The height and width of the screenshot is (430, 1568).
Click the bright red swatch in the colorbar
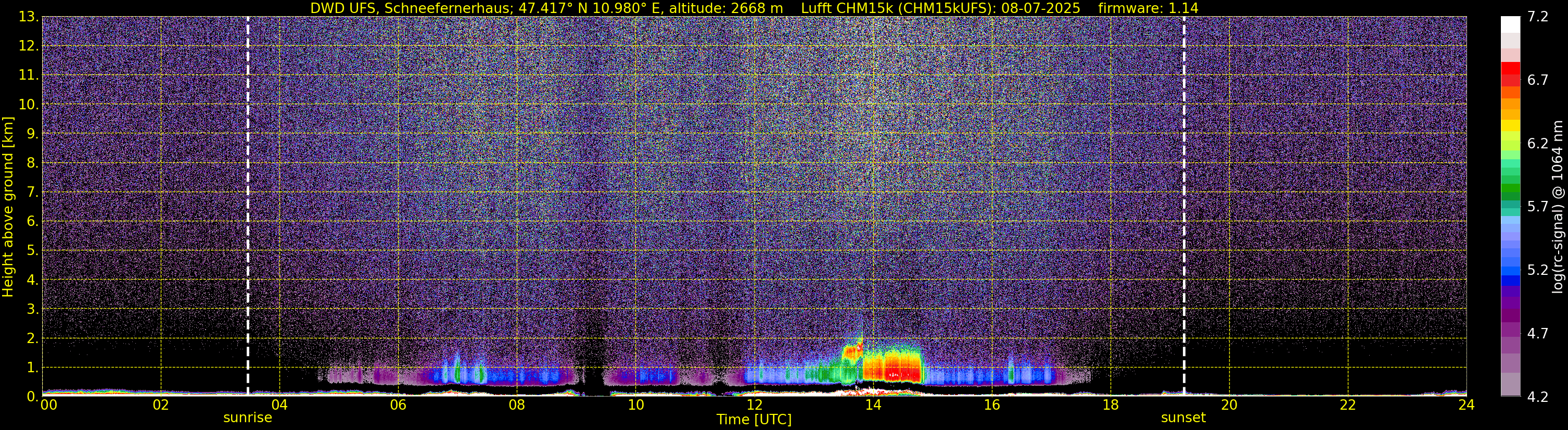click(x=1510, y=68)
